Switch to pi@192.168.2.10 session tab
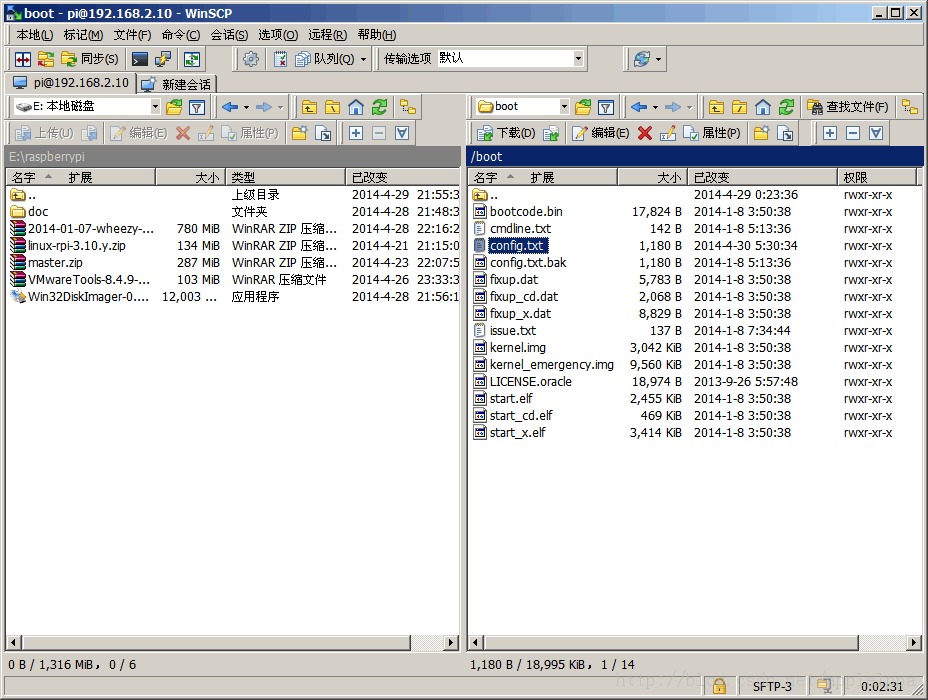 tap(70, 83)
